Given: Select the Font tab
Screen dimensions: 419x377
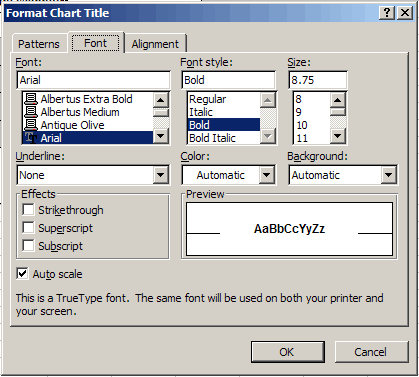Looking at the screenshot, I should point(96,43).
